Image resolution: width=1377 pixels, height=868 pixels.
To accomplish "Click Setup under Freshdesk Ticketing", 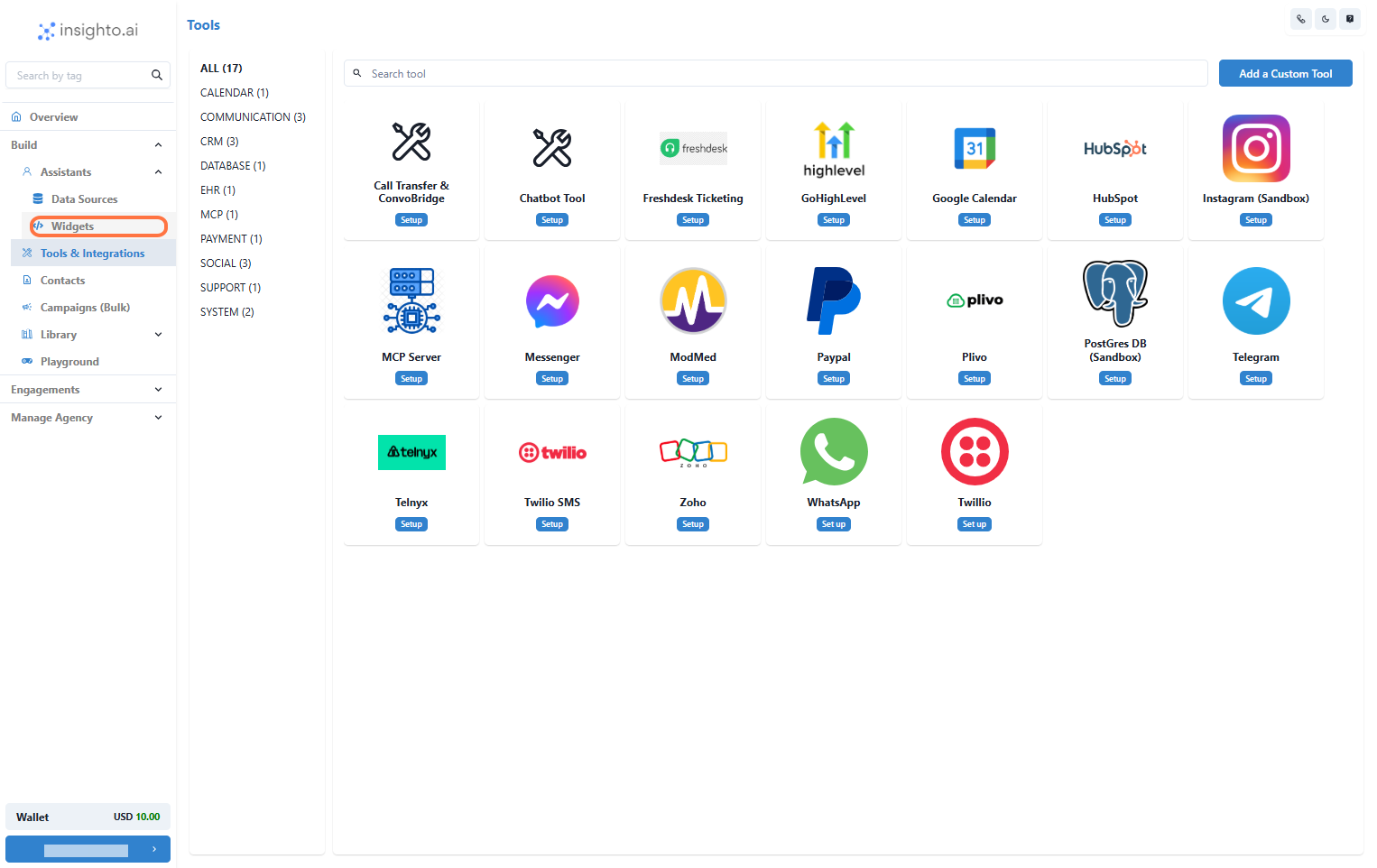I will tap(693, 220).
